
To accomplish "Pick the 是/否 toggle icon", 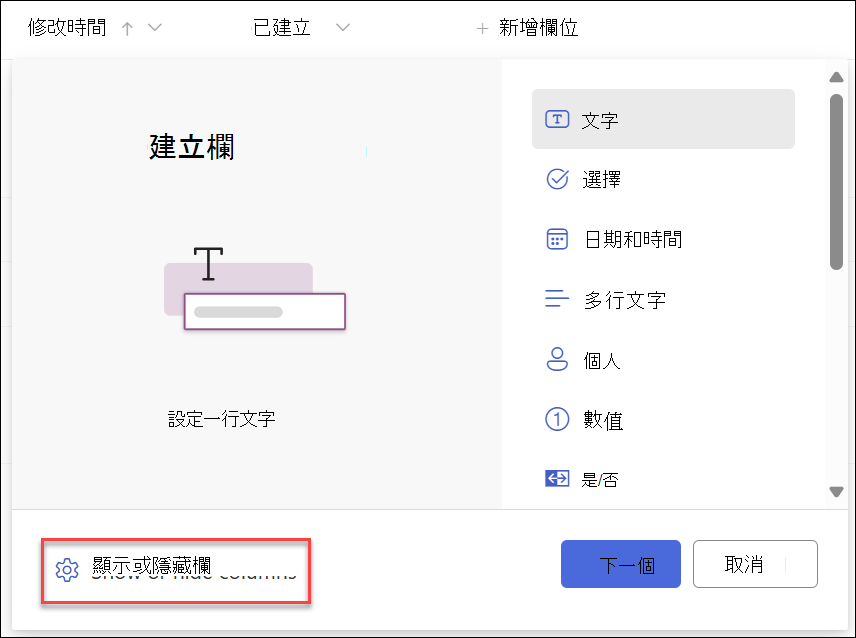I will pos(557,479).
